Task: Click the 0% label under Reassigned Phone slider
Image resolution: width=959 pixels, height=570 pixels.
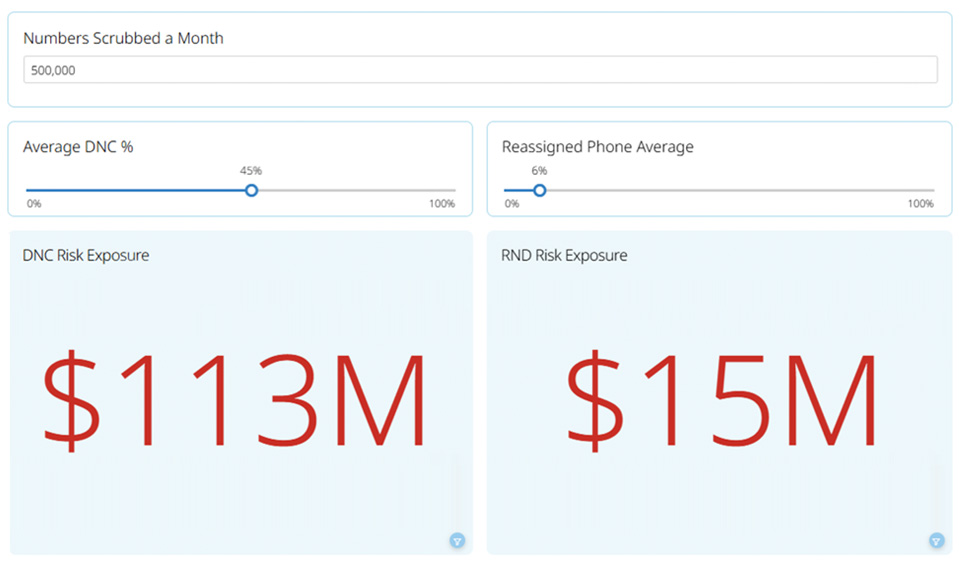Action: (512, 204)
